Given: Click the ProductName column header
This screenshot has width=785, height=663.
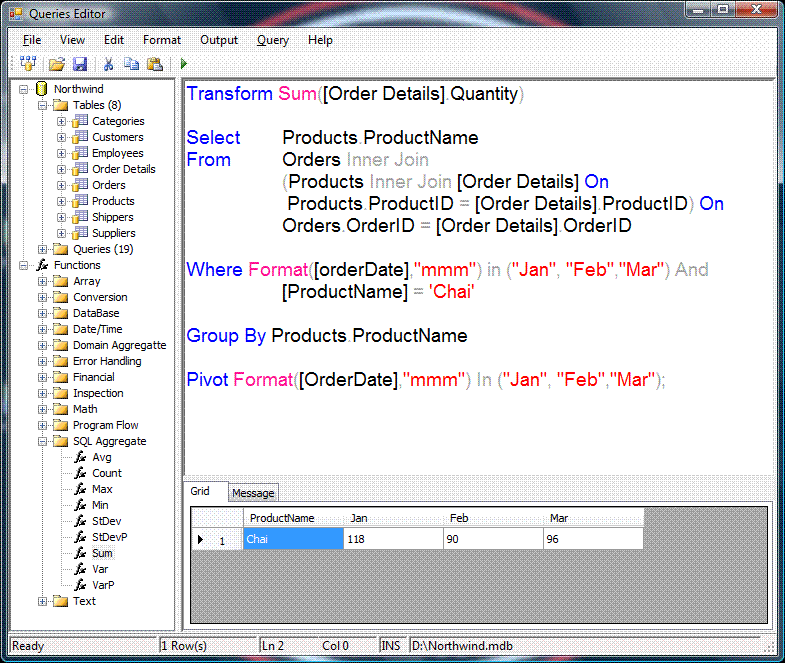Looking at the screenshot, I should point(293,518).
